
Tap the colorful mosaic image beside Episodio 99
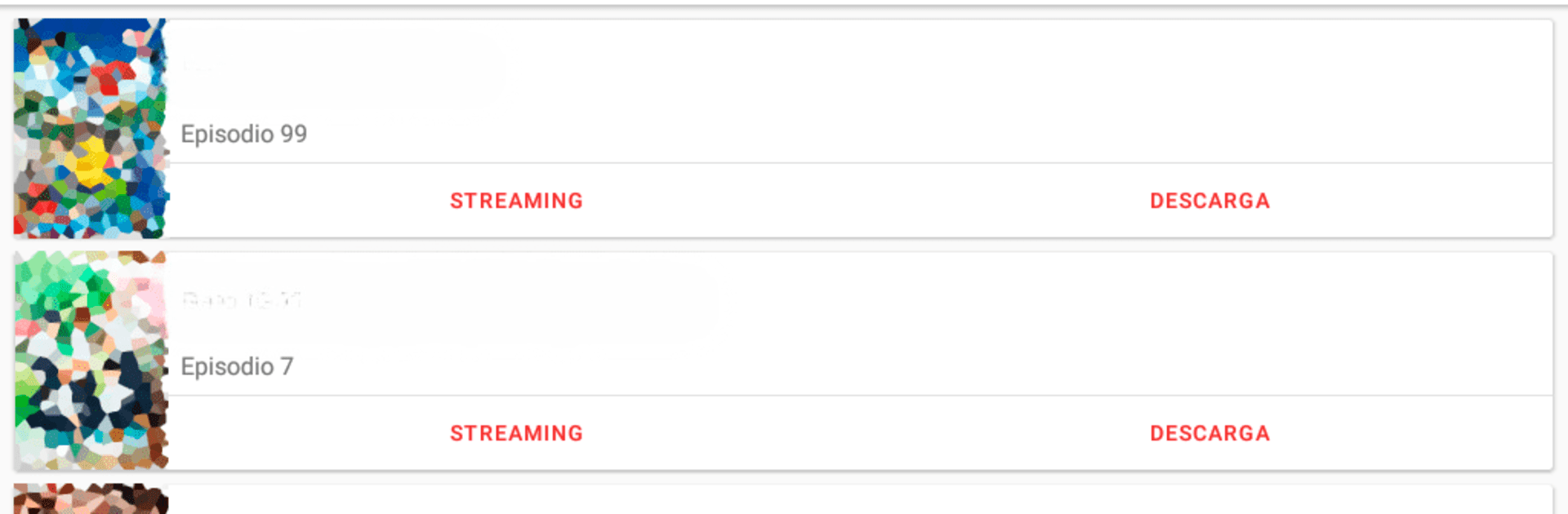(x=91, y=128)
